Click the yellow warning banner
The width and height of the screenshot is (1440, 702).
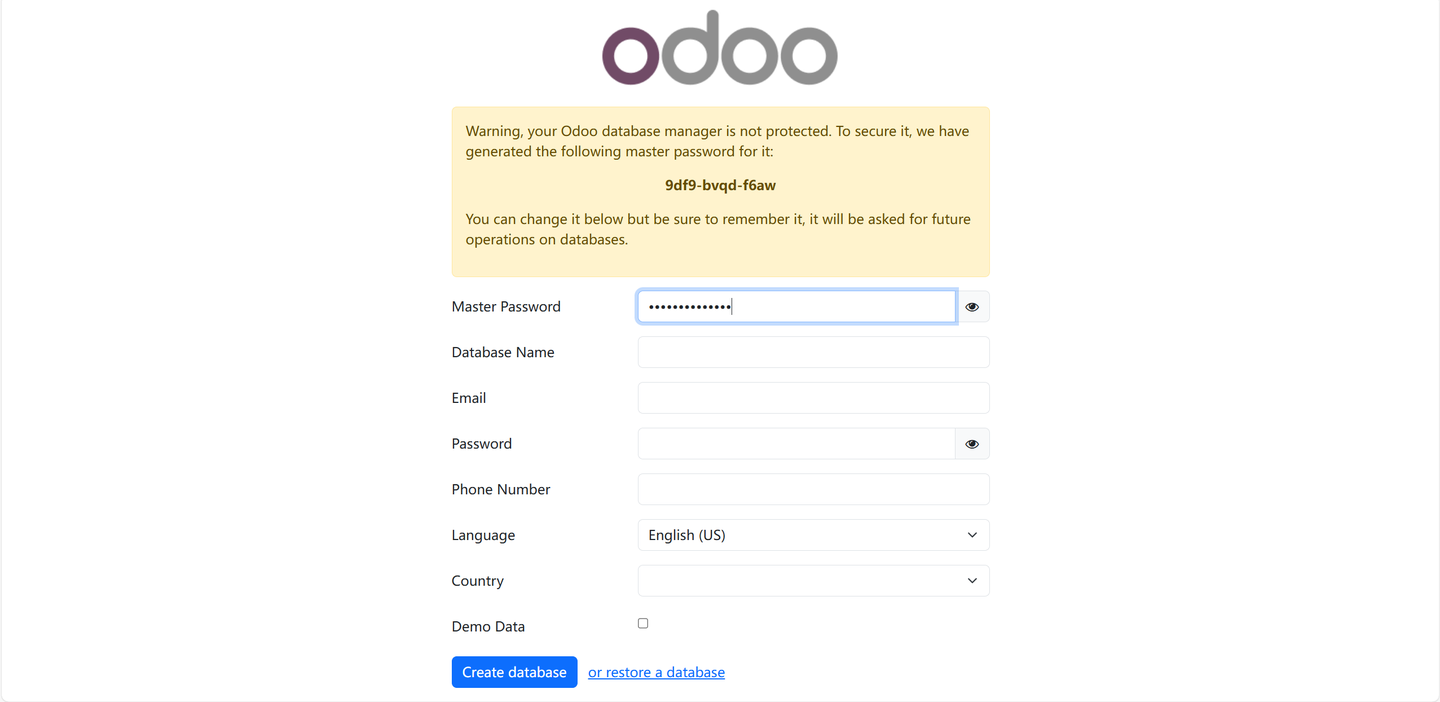719,192
